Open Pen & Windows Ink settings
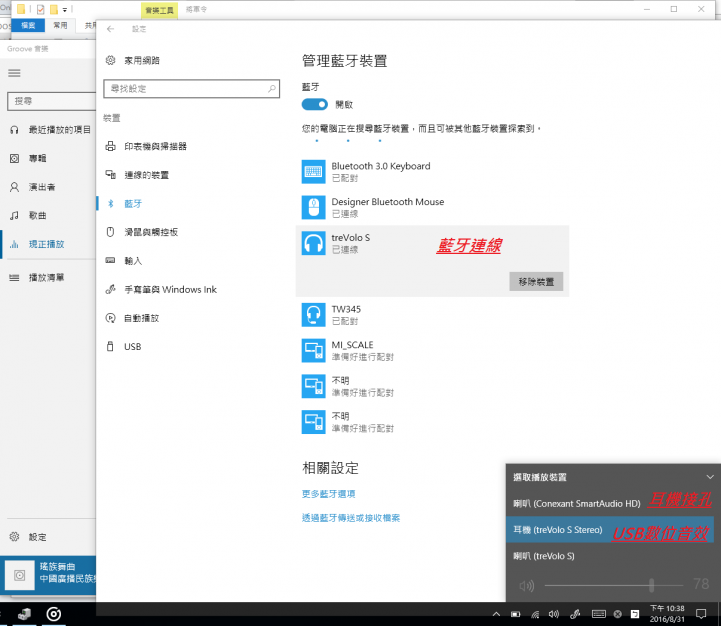721x626 pixels. click(x=170, y=289)
